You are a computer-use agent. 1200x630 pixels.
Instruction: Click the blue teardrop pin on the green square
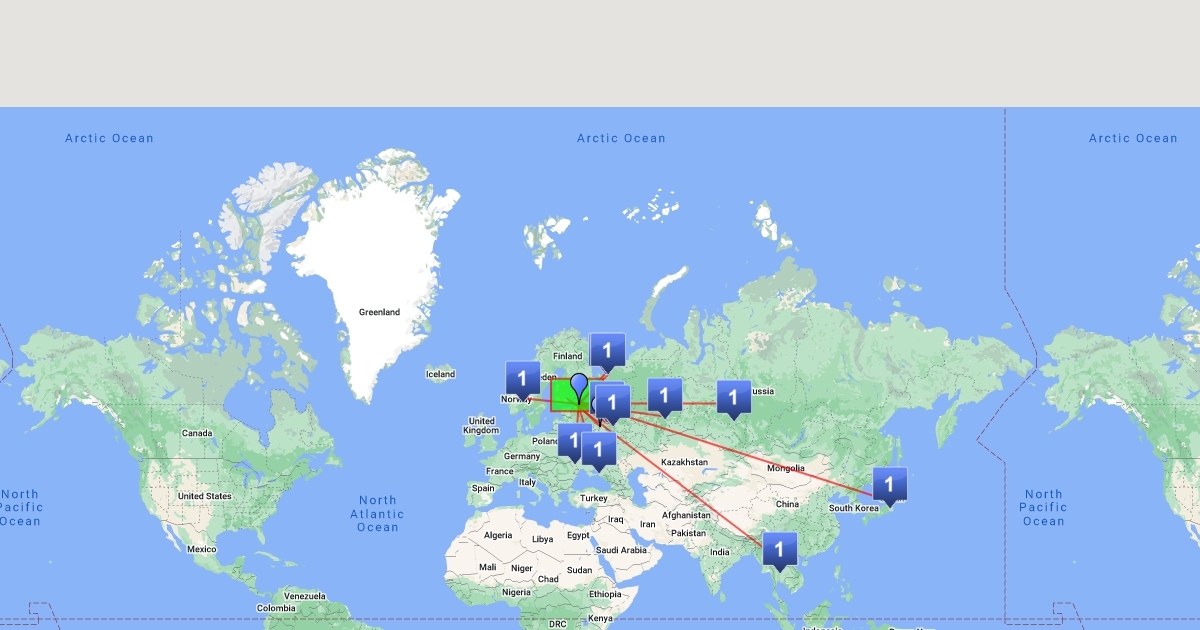pyautogui.click(x=579, y=386)
